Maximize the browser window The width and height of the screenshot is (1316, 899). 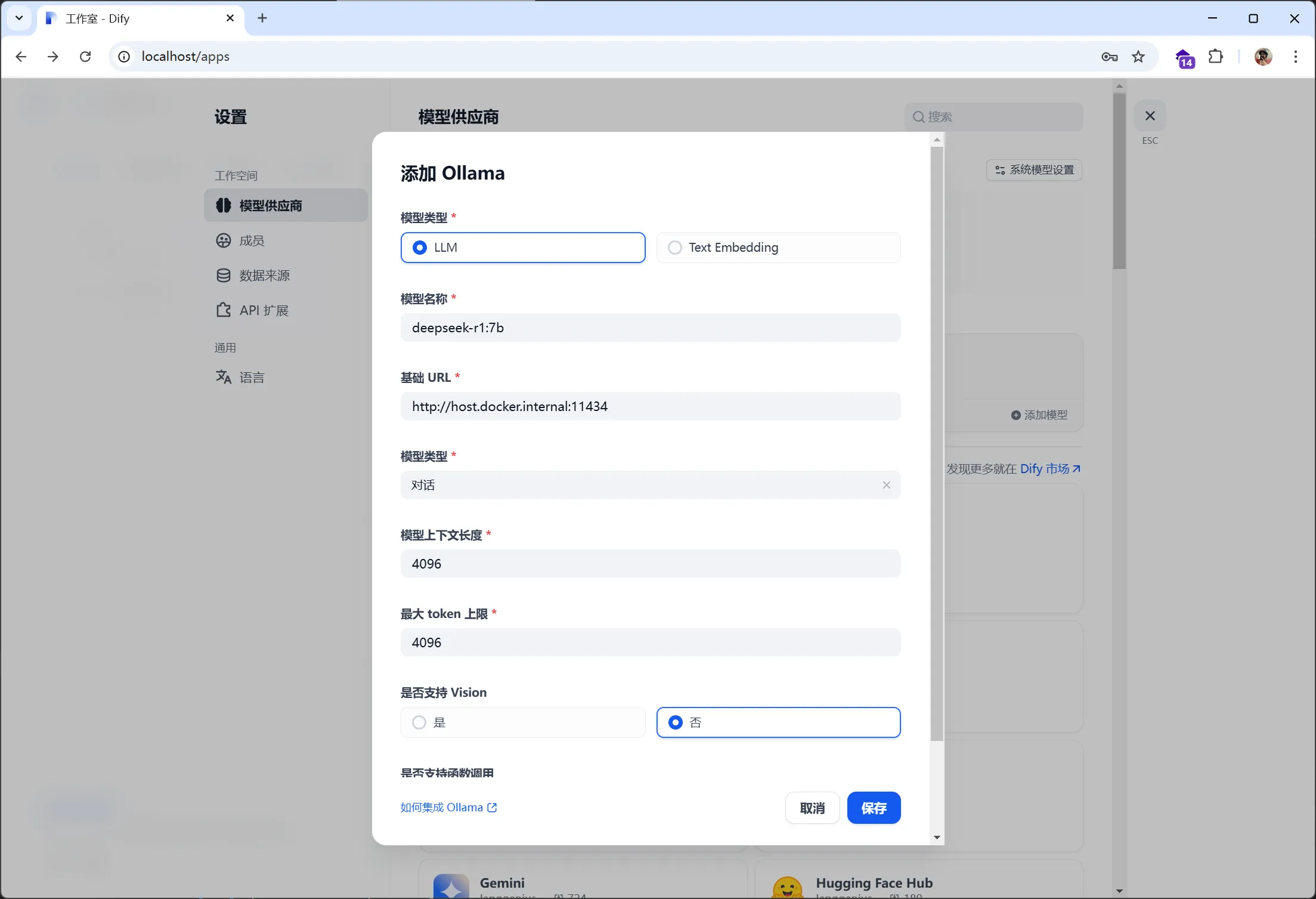[x=1253, y=18]
